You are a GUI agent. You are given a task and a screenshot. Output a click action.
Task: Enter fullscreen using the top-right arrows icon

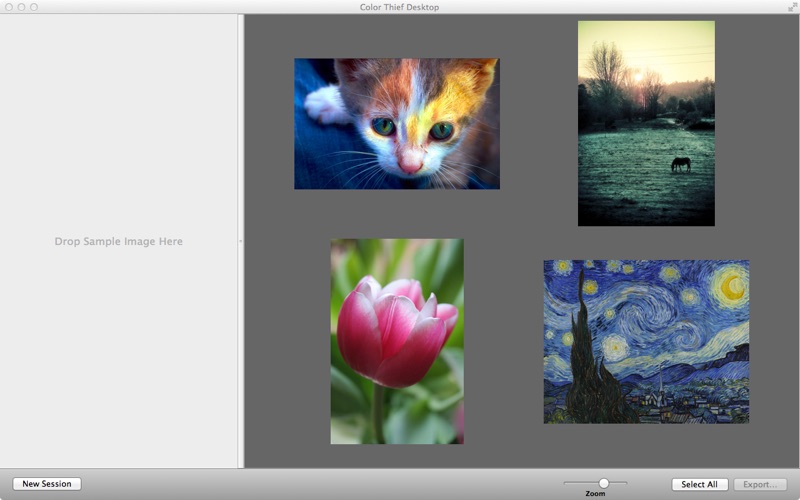tap(791, 7)
